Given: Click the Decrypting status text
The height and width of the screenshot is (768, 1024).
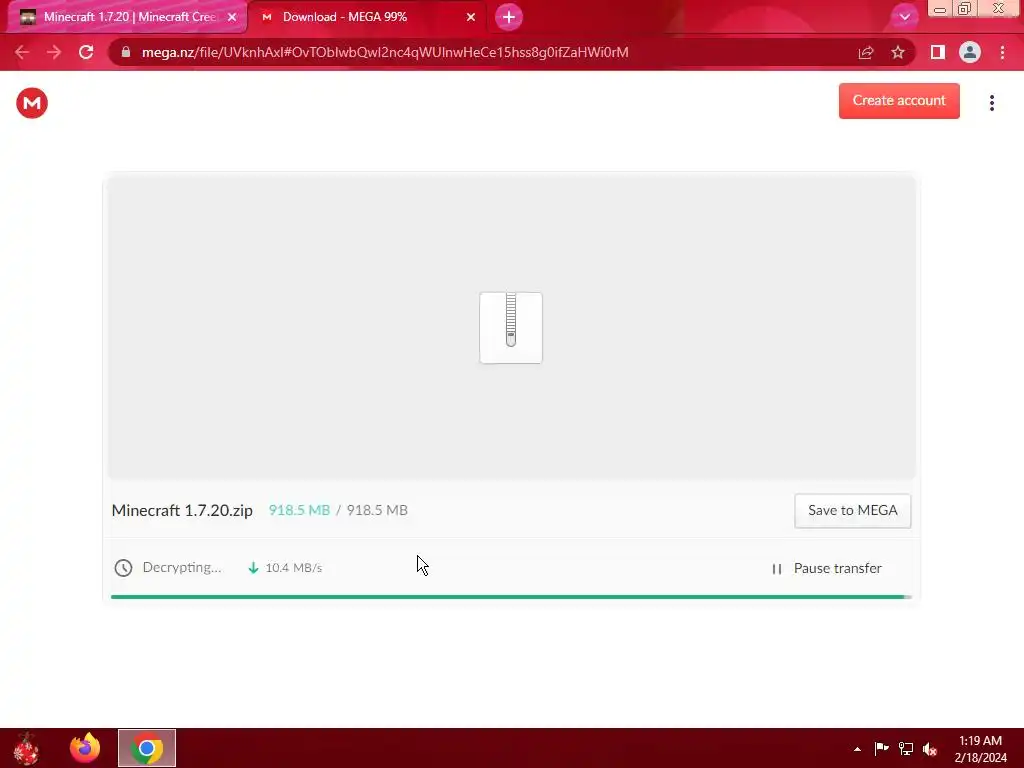Looking at the screenshot, I should tap(182, 568).
